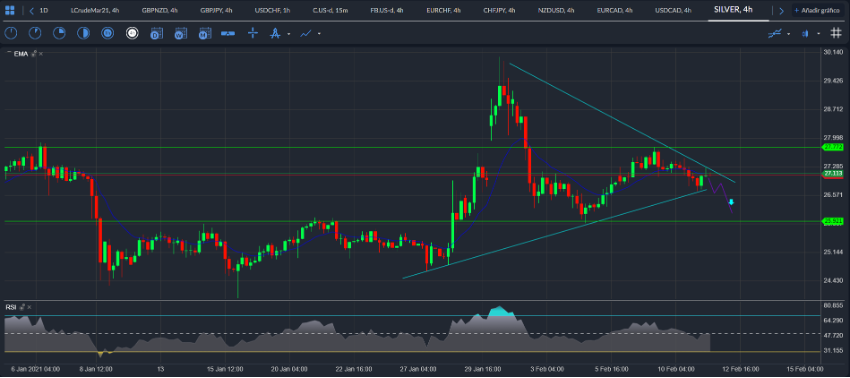
Task: Select the 1-hour timeframe icon
Action: (108, 34)
